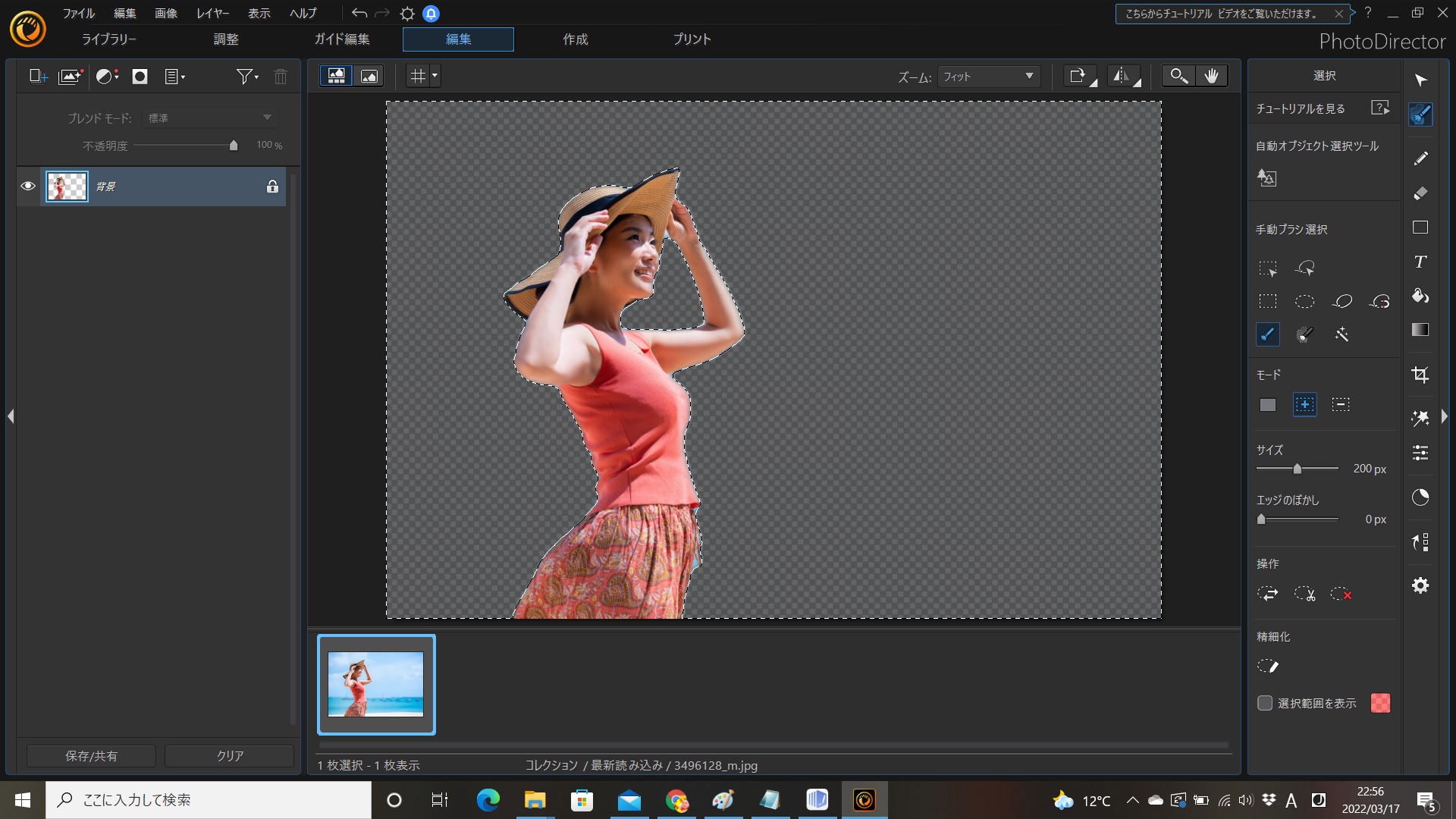Activate the Hand pan tool
This screenshot has height=819, width=1456.
click(x=1211, y=76)
